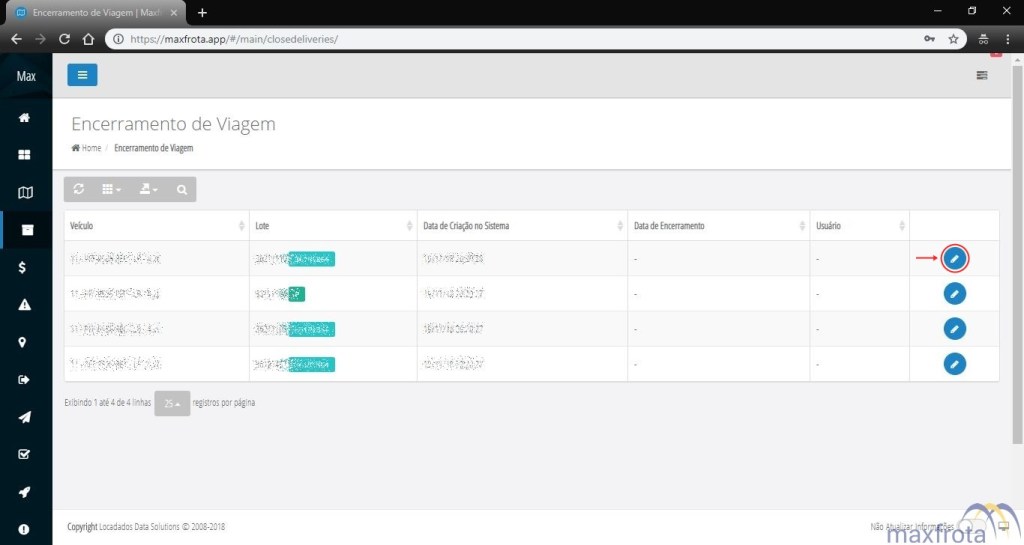Image resolution: width=1024 pixels, height=545 pixels.
Task: Click the paper plane sidebar icon
Action: (x=25, y=417)
